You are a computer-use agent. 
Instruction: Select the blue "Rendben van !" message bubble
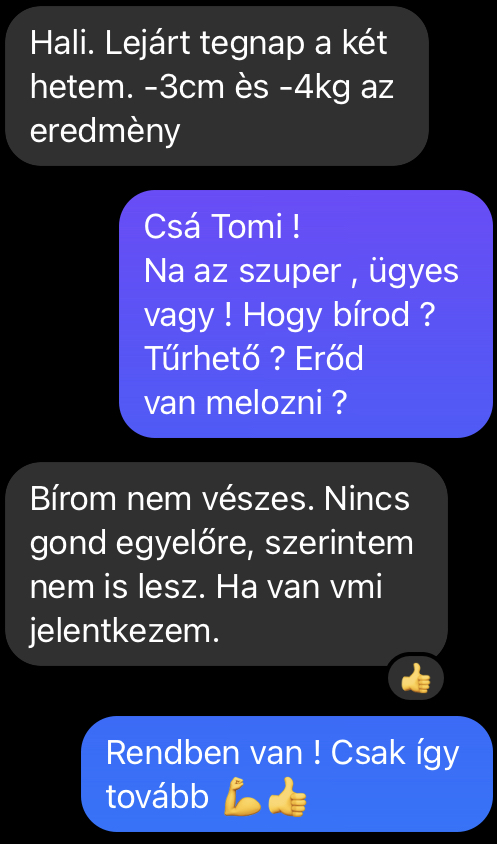pyautogui.click(x=288, y=774)
